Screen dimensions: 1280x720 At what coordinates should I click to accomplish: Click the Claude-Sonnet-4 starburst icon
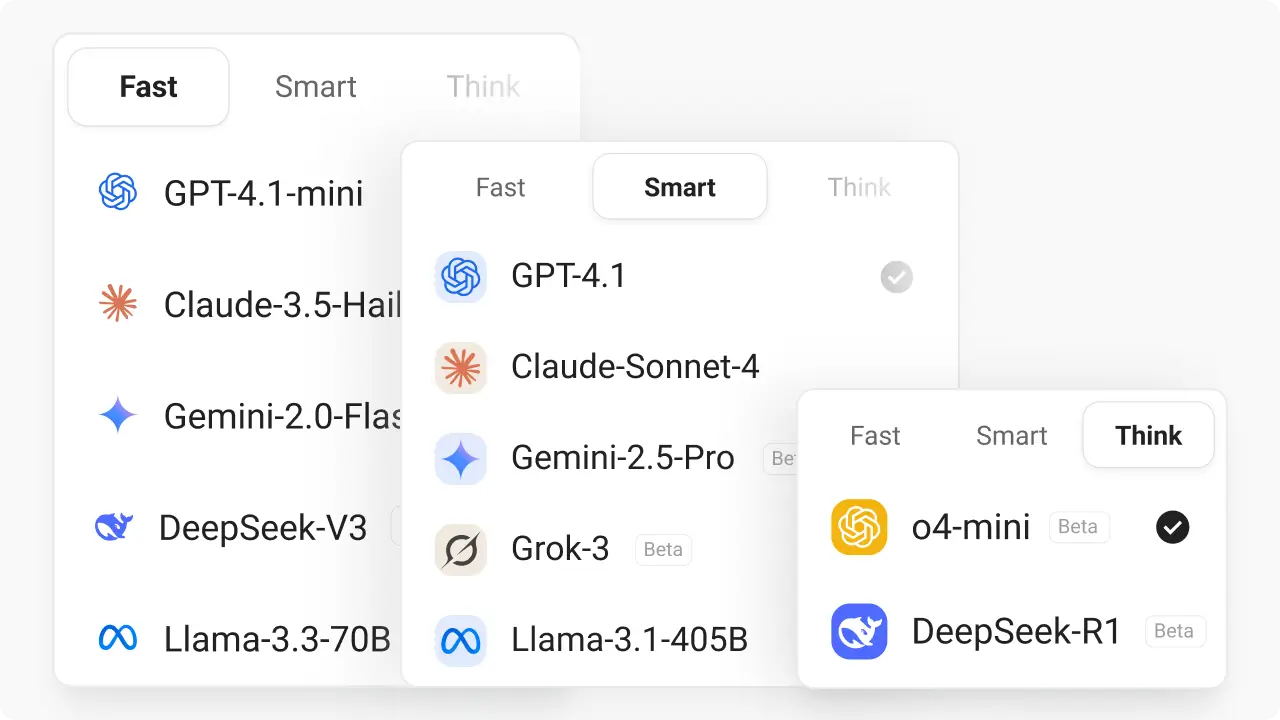[x=461, y=368]
